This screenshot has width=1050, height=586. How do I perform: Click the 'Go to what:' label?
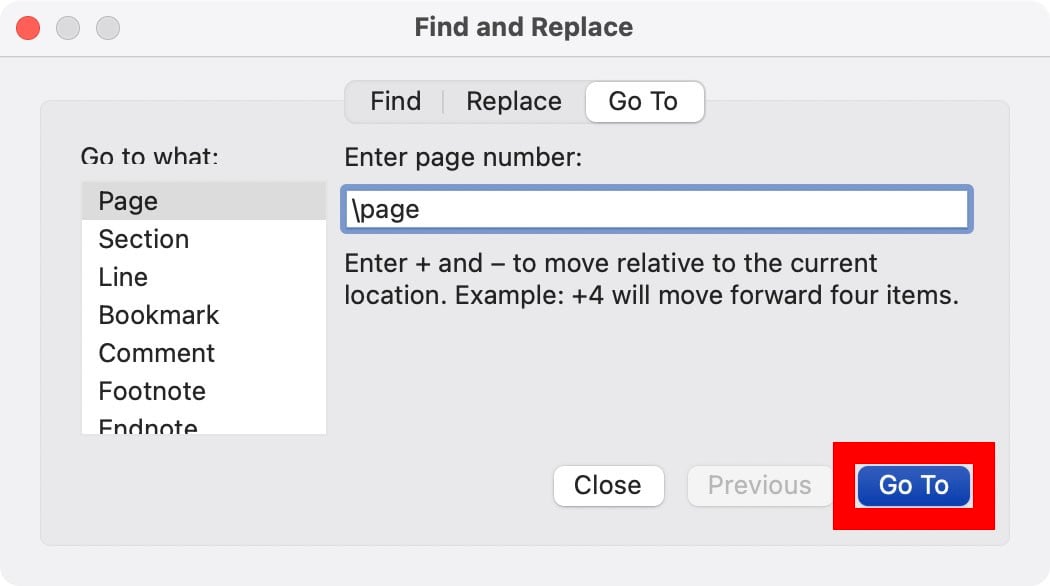149,157
